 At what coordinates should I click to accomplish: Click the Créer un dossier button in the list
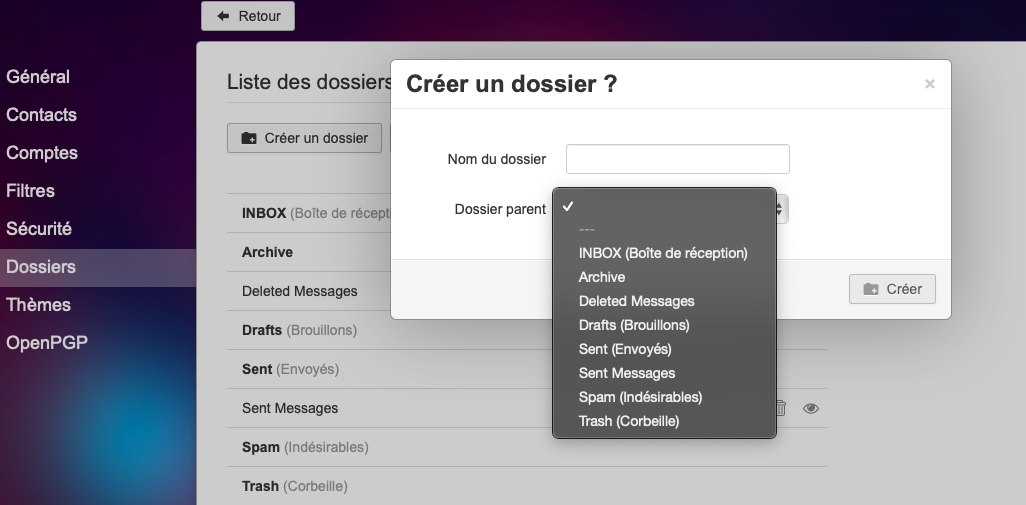(304, 138)
